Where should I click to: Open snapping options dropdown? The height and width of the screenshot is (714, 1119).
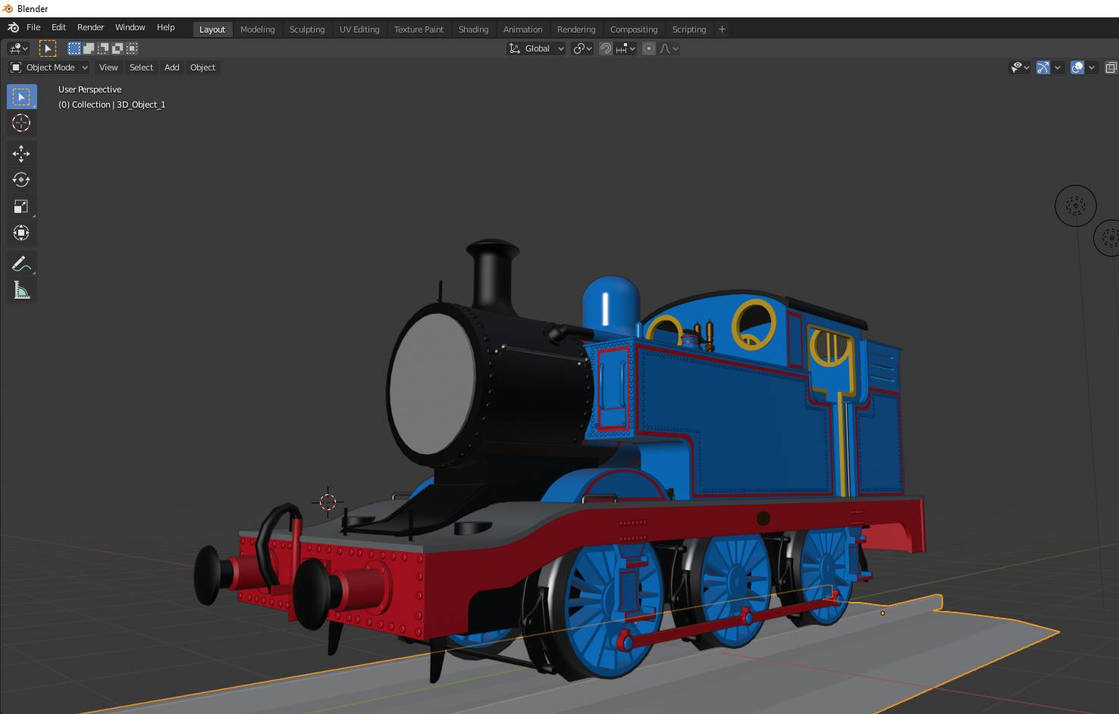pyautogui.click(x=626, y=49)
